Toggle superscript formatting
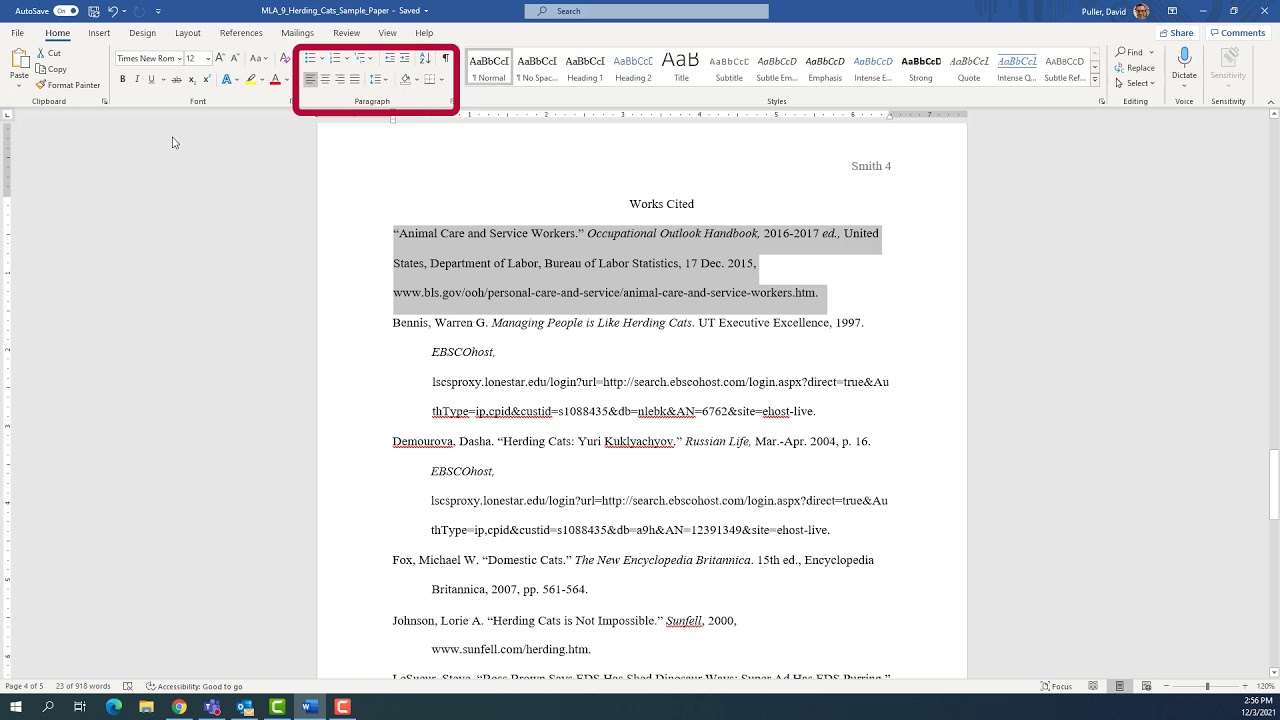Viewport: 1280px width, 720px height. 206,79
